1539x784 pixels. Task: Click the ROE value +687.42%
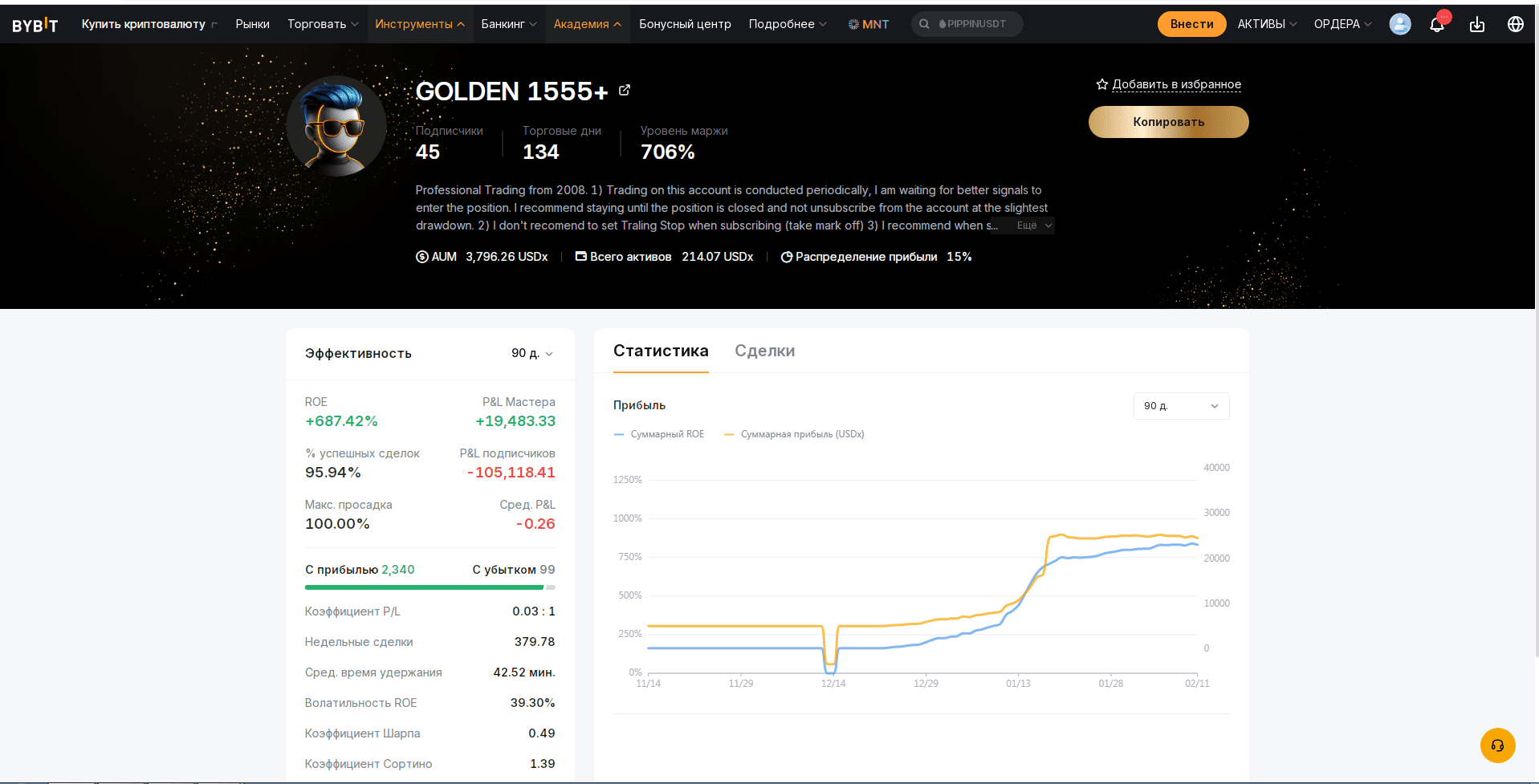[341, 421]
